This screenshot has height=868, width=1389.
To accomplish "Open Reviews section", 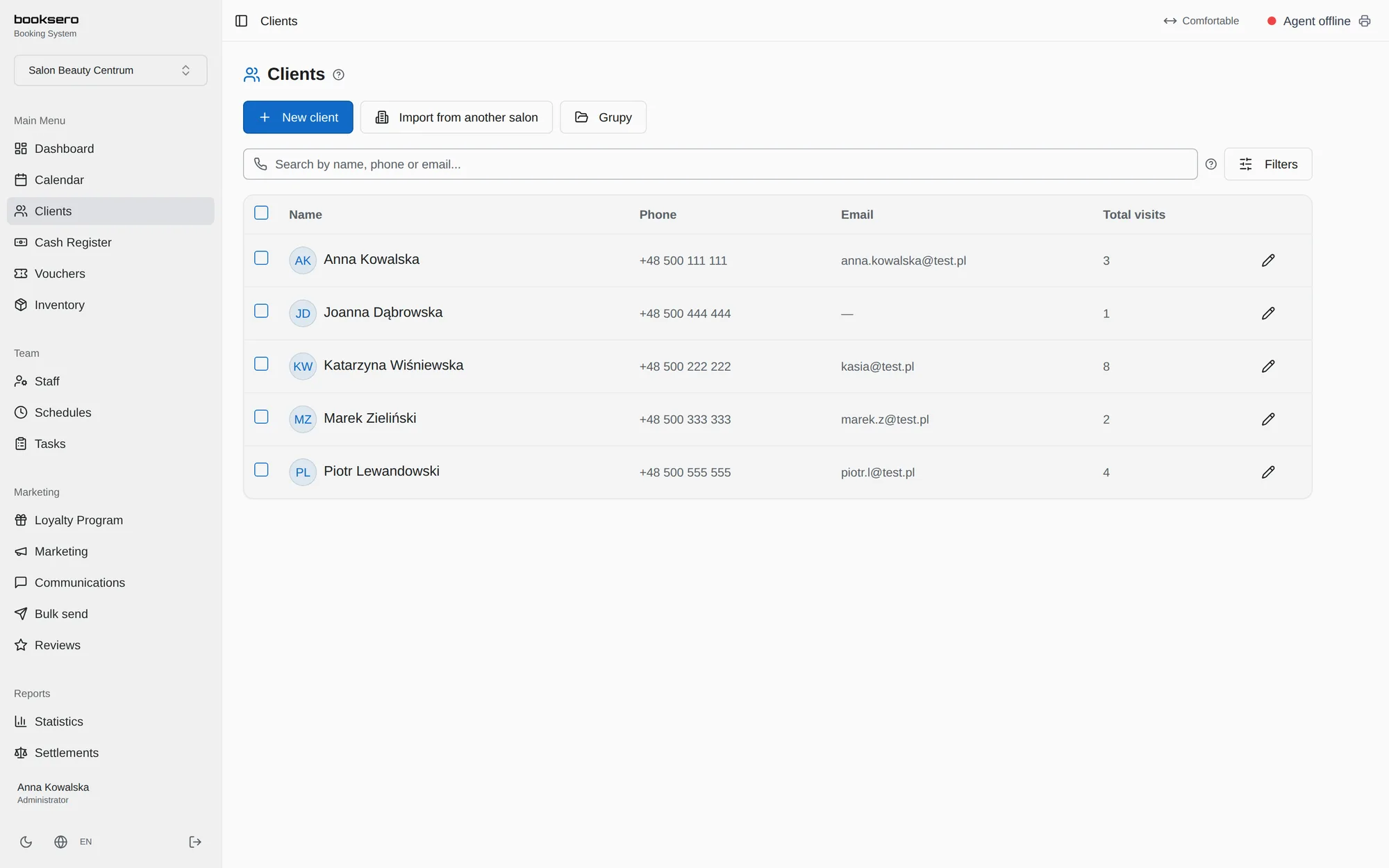I will pos(110,645).
